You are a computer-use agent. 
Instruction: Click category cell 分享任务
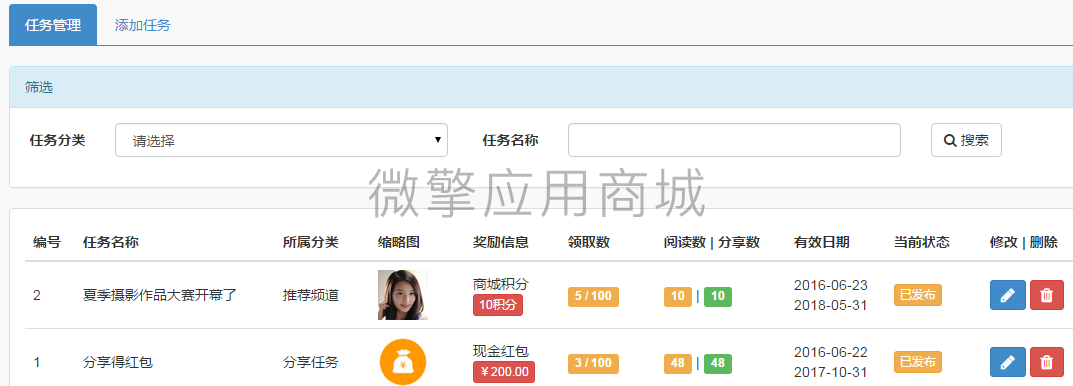[311, 363]
